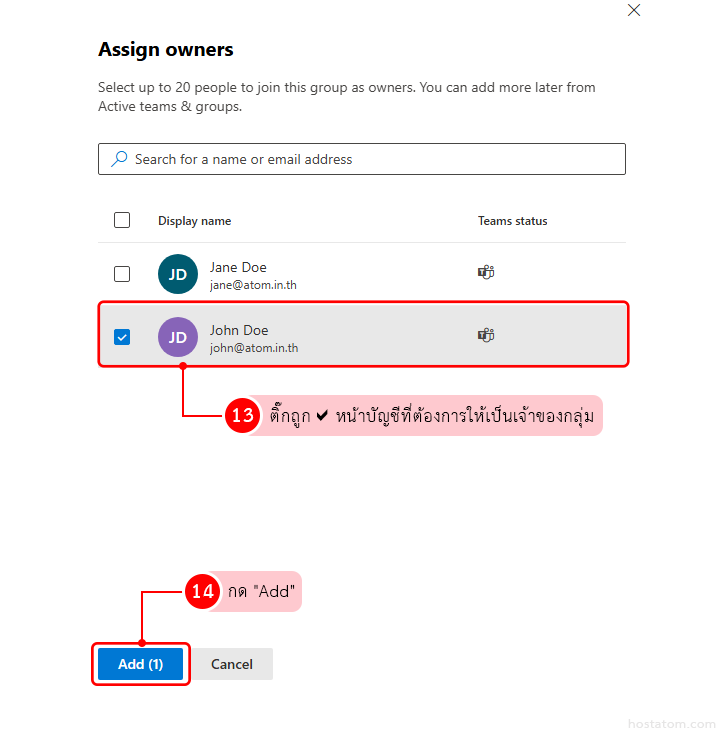Screen dimensions: 720x731
Task: Click the john@atom.in.th email address
Action: [254, 348]
